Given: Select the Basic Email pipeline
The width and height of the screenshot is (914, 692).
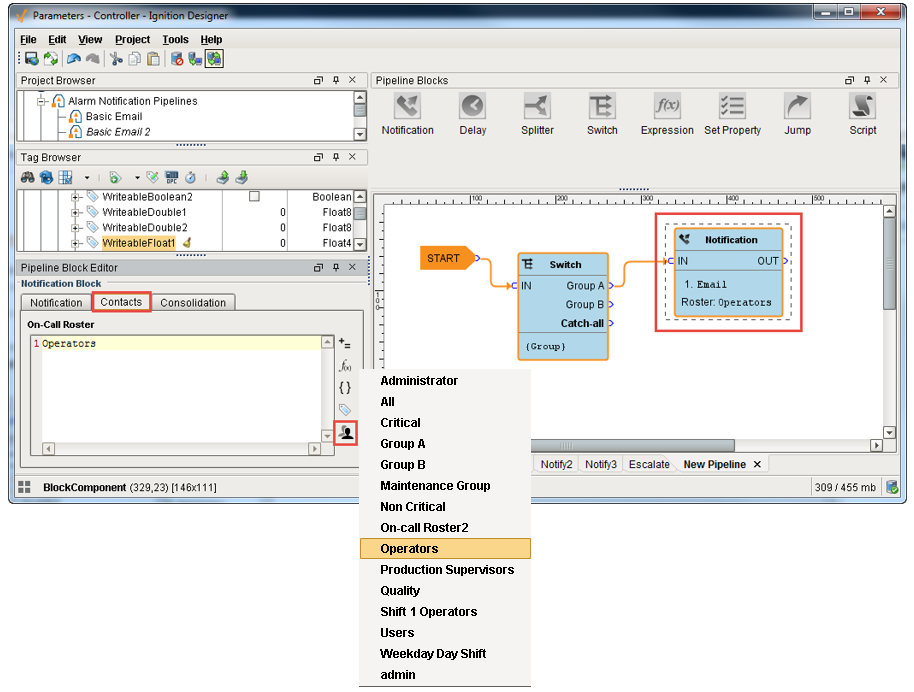Looking at the screenshot, I should [x=114, y=116].
